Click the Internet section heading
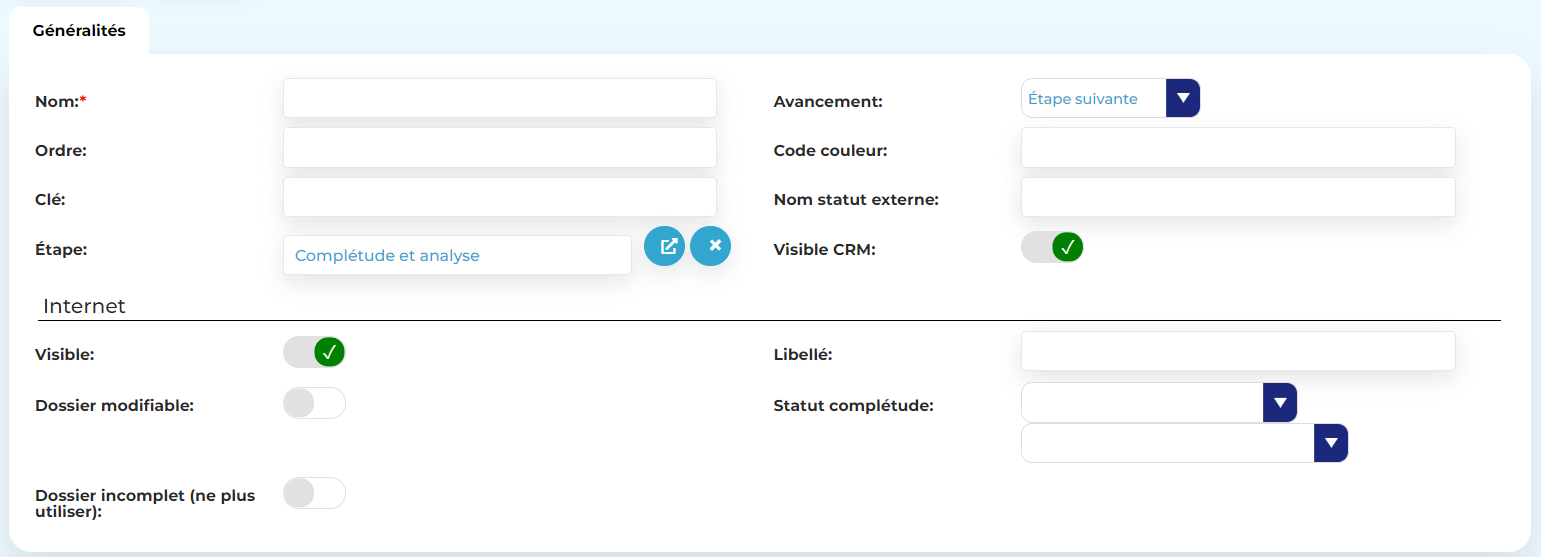This screenshot has height=557, width=1541. 84,306
